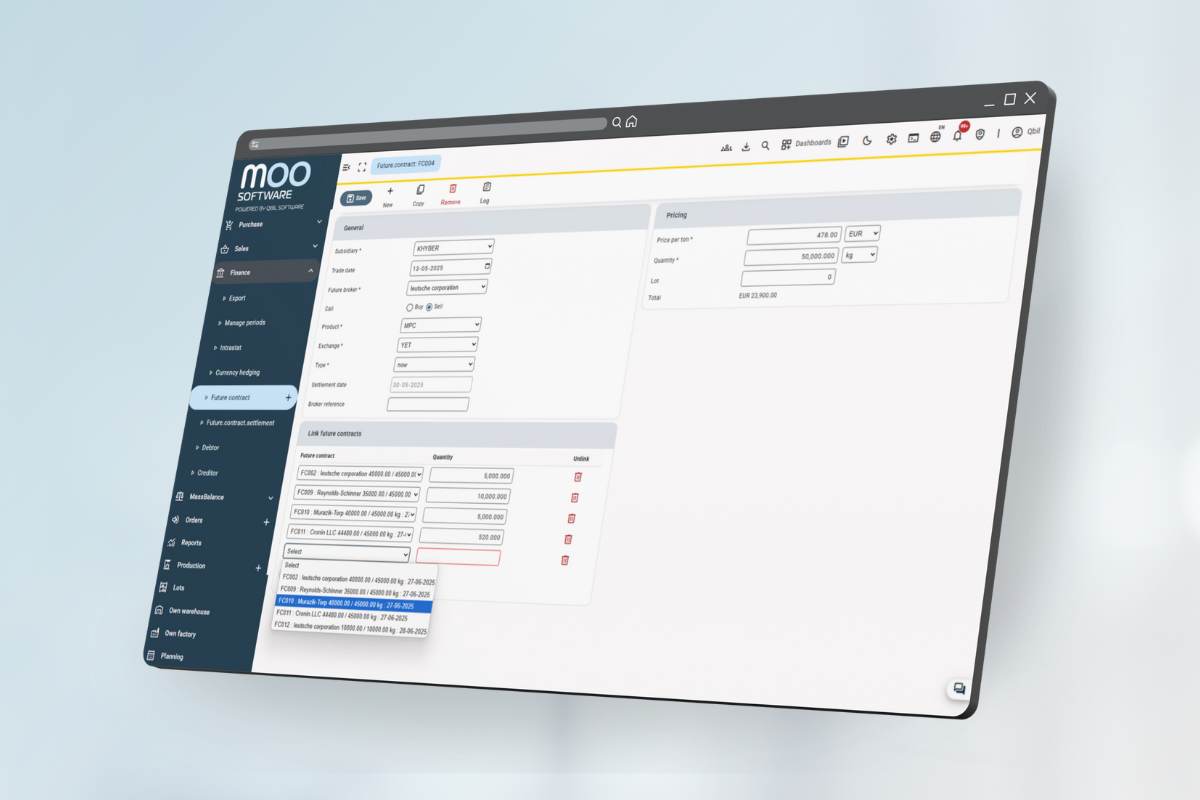Open the Subsidiary dropdown KHYBER
This screenshot has width=1200, height=800.
[x=453, y=247]
